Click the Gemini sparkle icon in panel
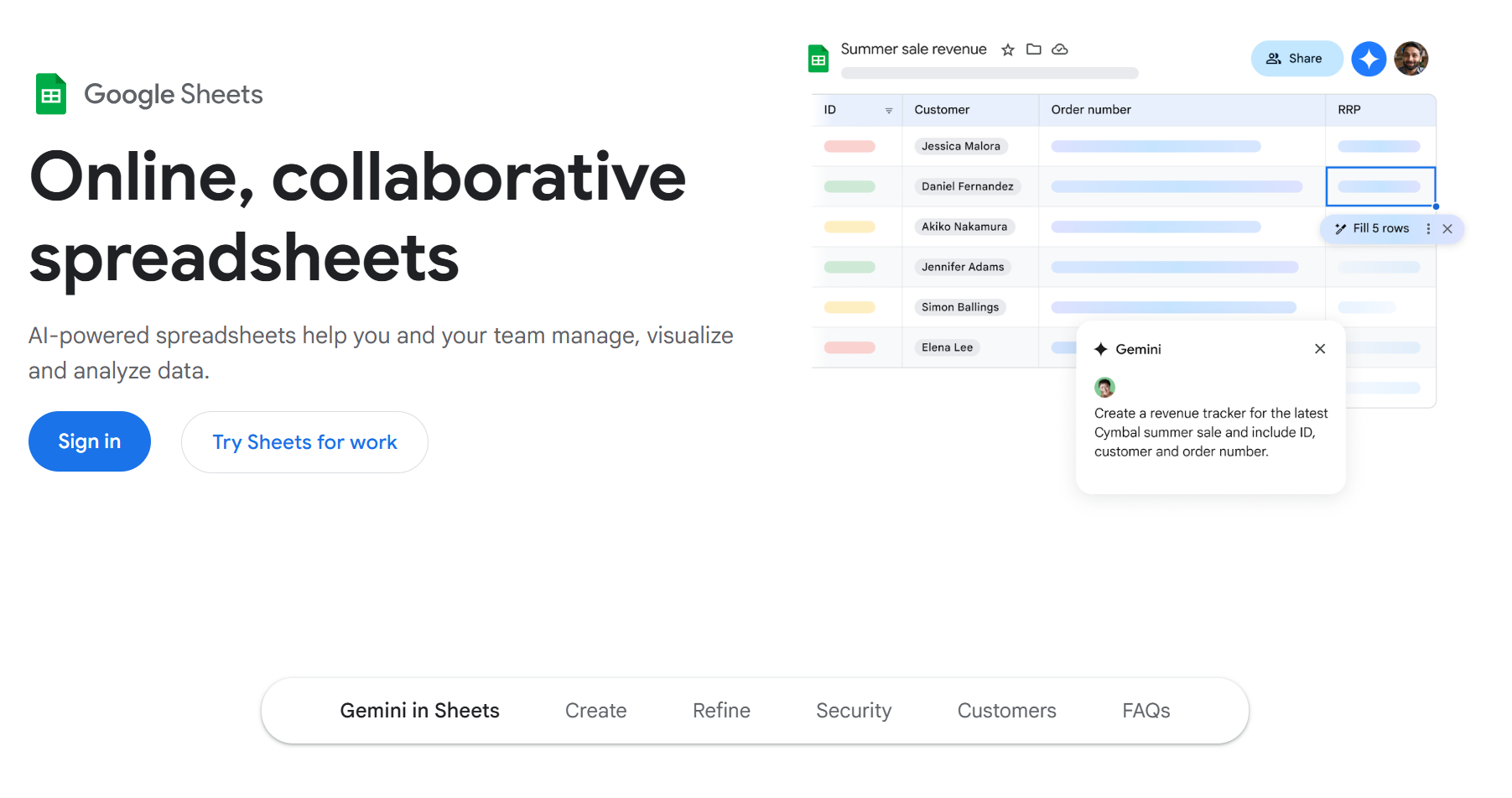 1101,349
